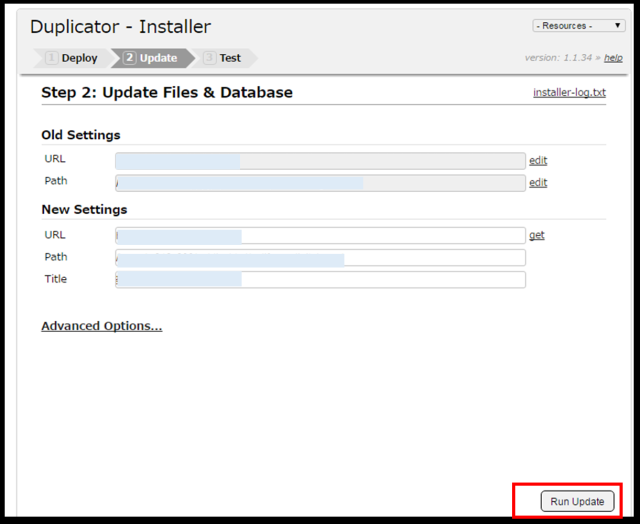Click the 'Duplicator - Installer' title
This screenshot has height=524, width=640.
[120, 27]
